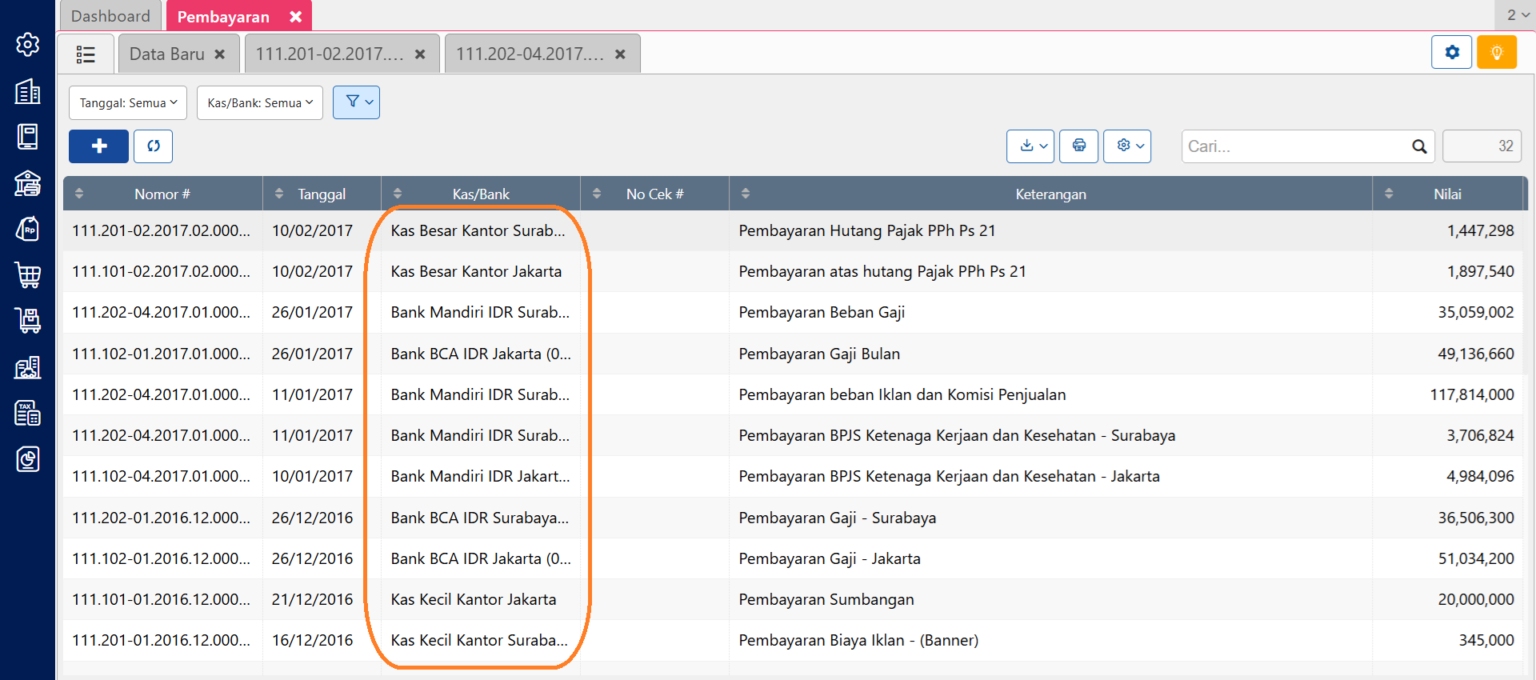Screen dimensions: 1536x680
Task: Click the Kas & Bank sidebar icon
Action: tap(27, 183)
